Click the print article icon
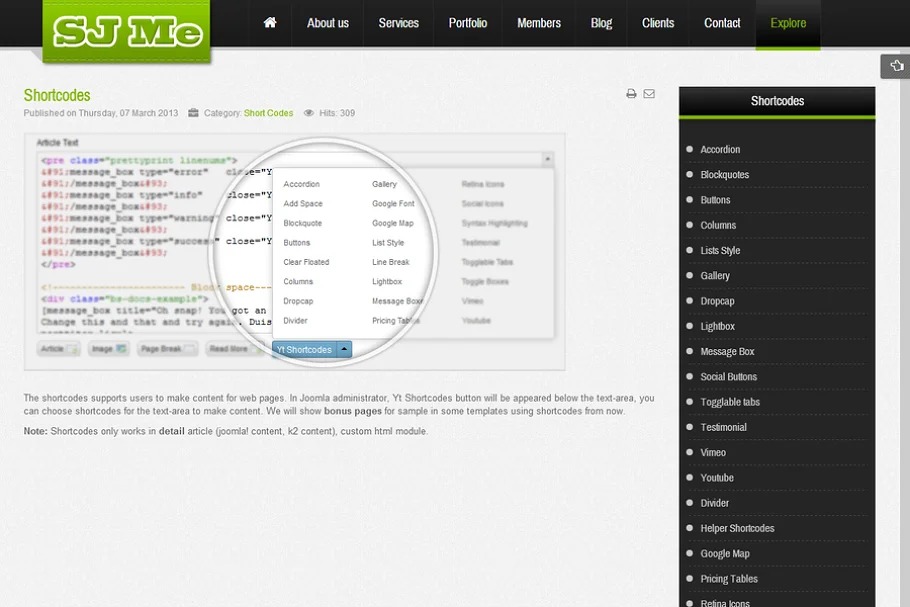The height and width of the screenshot is (607, 910). (631, 94)
